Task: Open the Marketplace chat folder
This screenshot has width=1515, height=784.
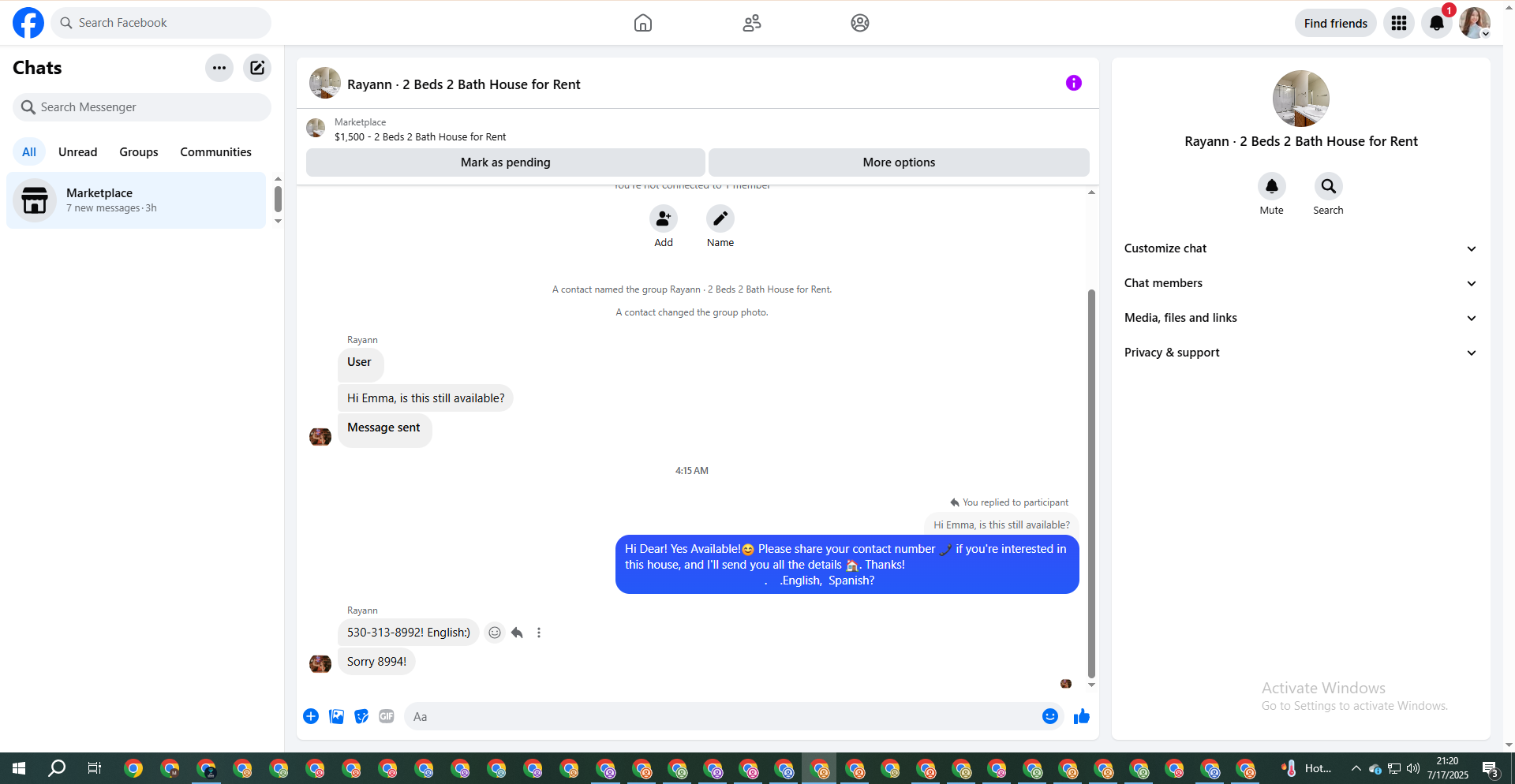Action: (137, 200)
